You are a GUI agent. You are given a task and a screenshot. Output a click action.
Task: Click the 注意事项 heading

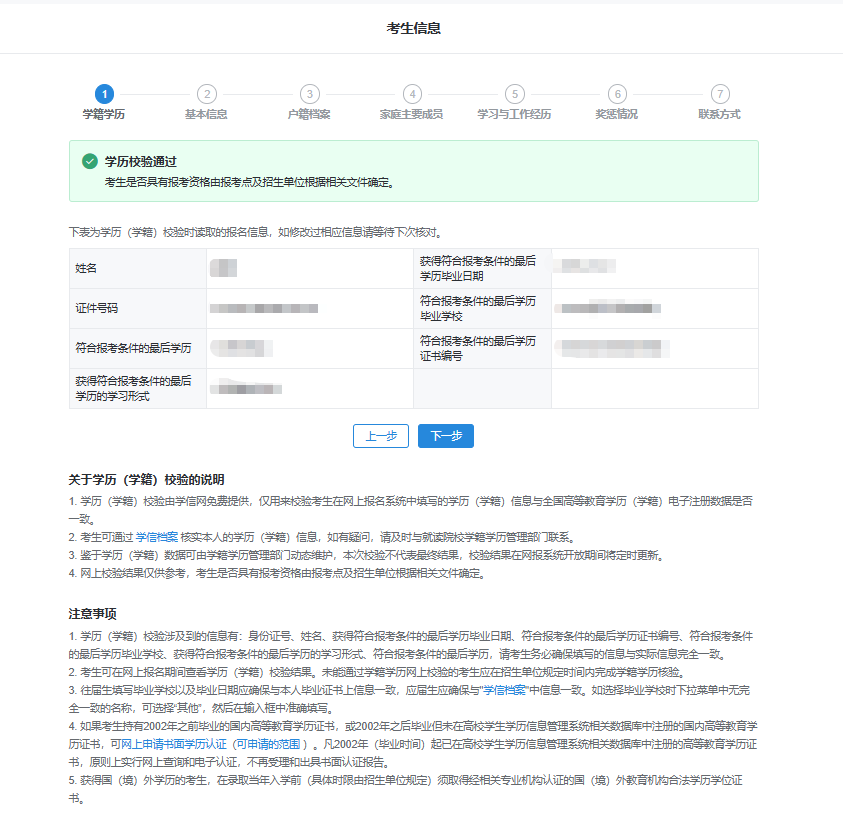pos(92,614)
